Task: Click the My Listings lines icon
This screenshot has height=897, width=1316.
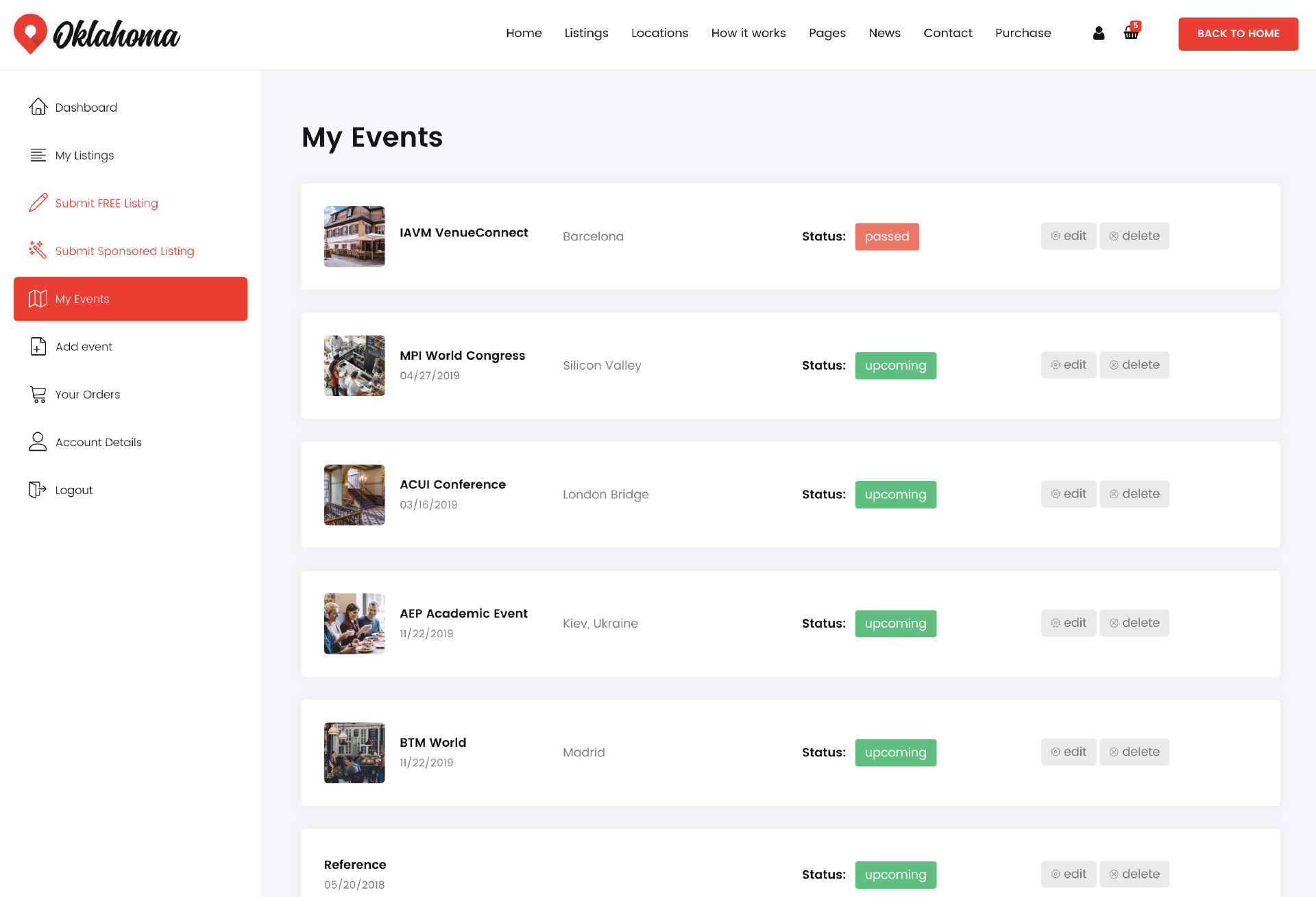Action: click(38, 156)
